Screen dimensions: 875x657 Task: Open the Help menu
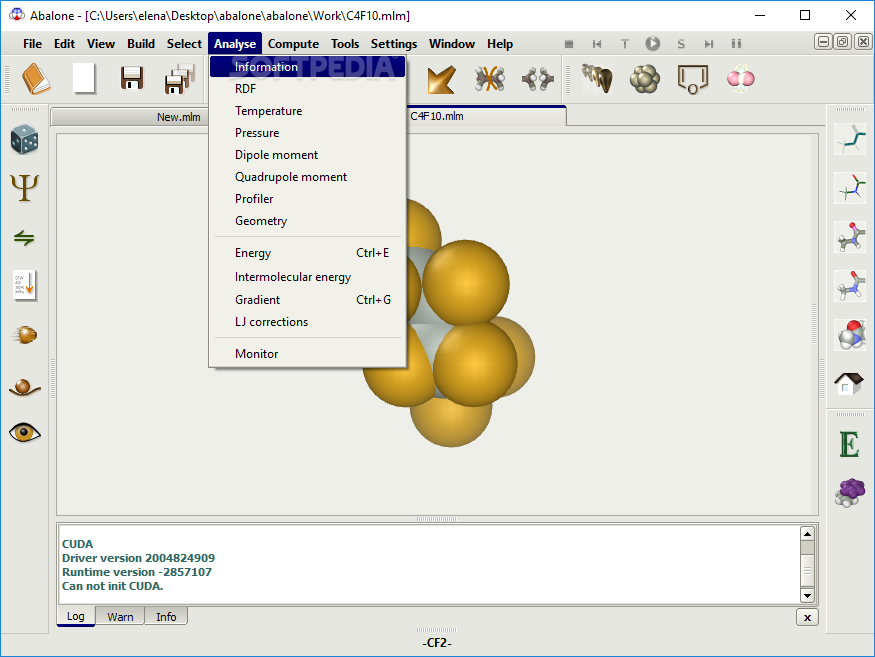point(499,44)
